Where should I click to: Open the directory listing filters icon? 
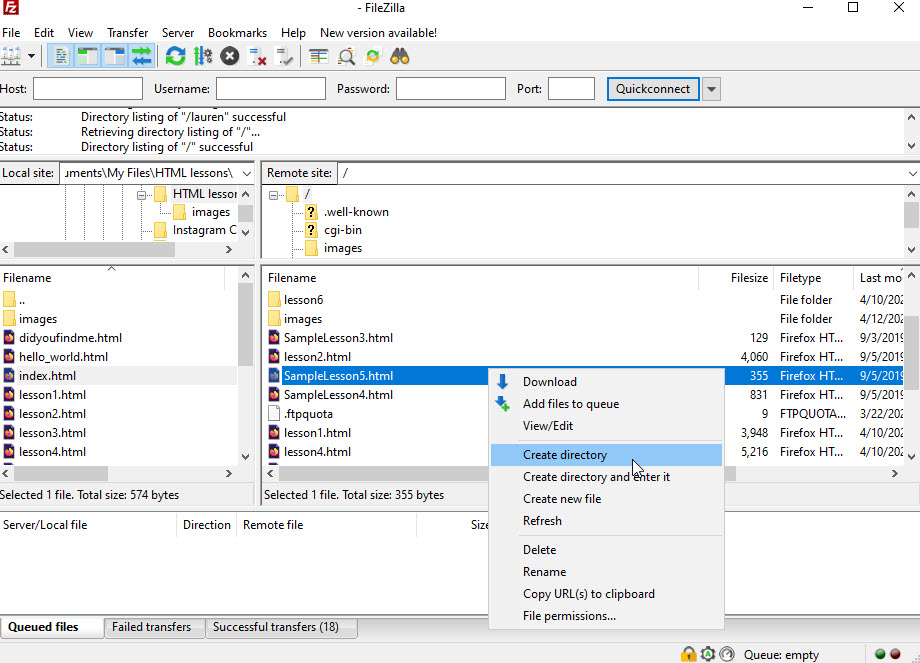319,57
